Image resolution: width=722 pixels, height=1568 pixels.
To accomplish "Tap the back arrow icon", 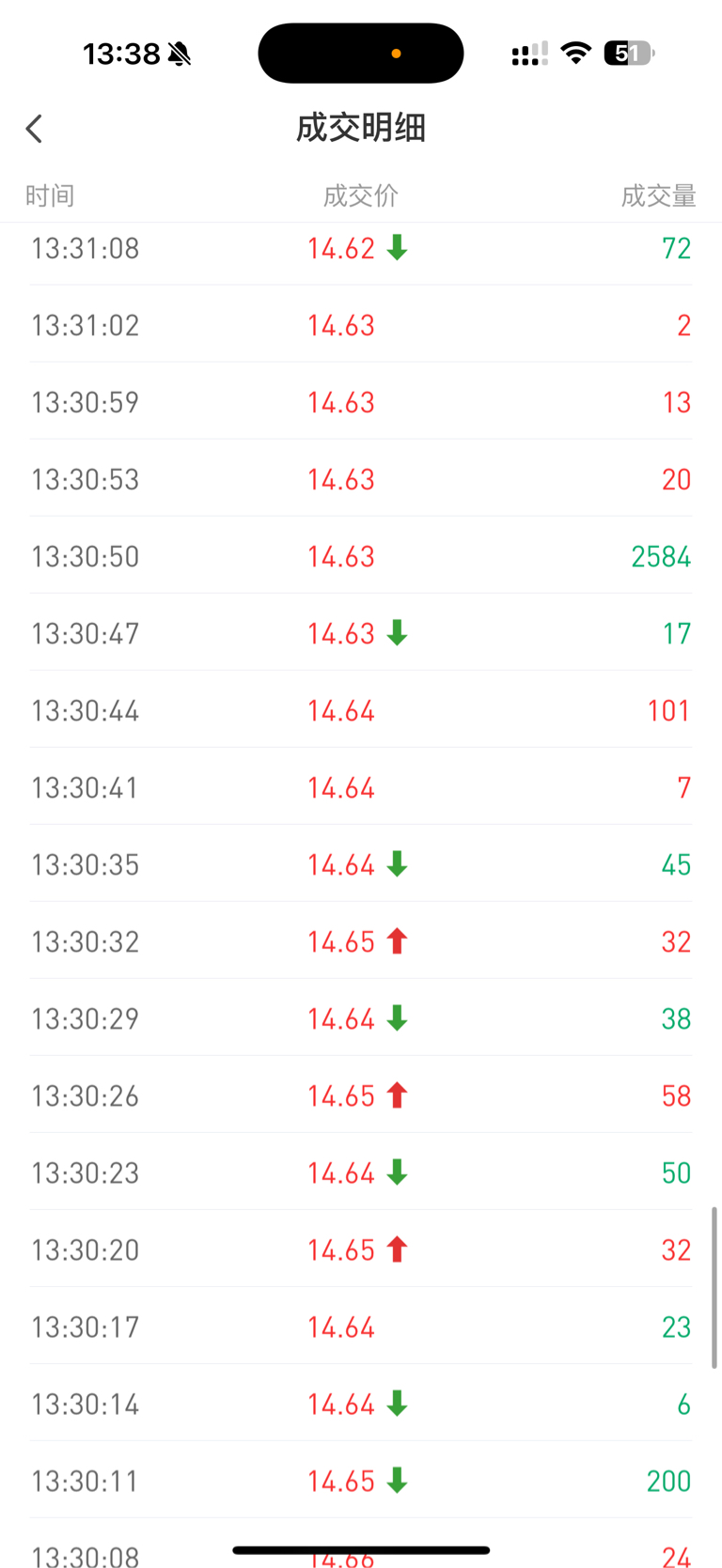I will tap(35, 129).
